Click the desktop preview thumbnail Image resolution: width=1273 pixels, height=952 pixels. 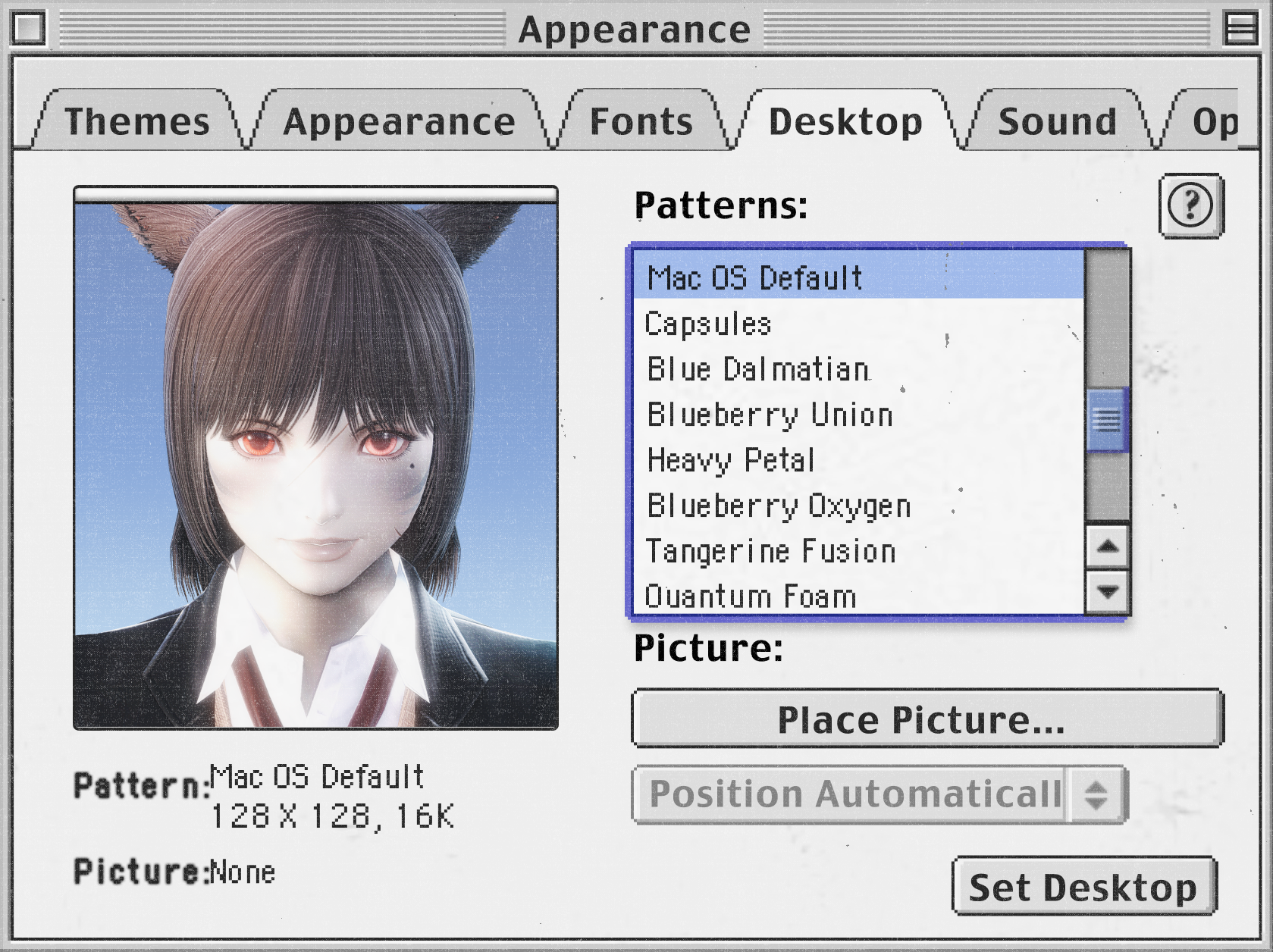tap(315, 458)
